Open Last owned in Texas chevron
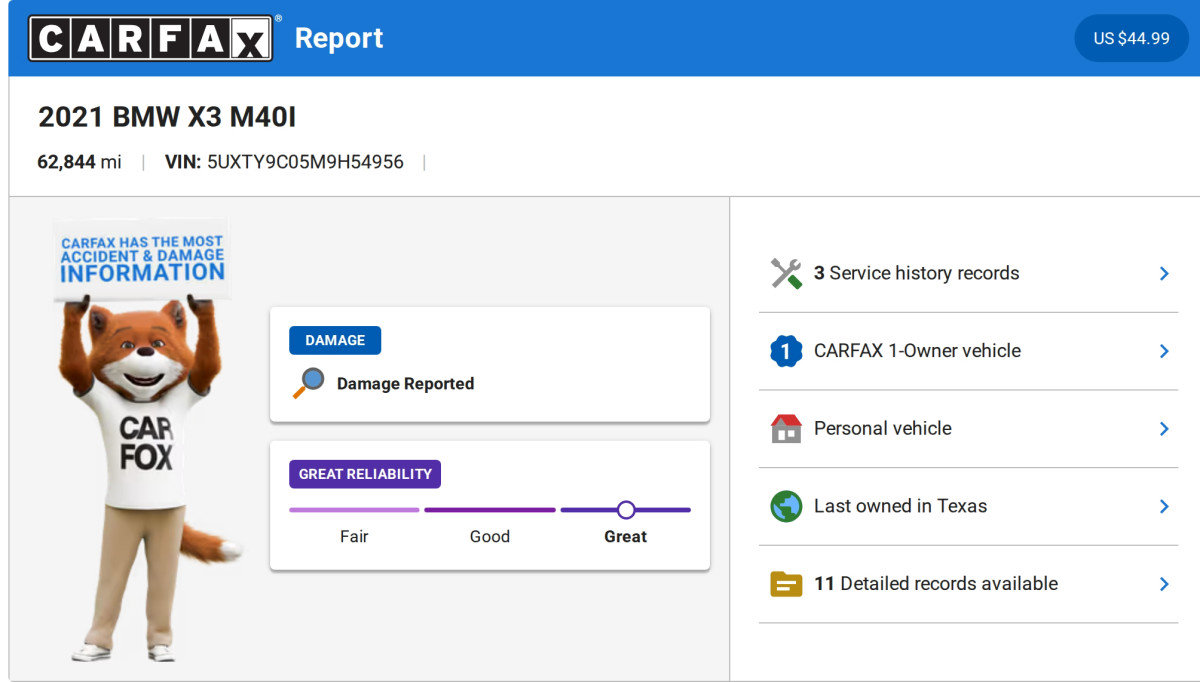 (x=1164, y=506)
